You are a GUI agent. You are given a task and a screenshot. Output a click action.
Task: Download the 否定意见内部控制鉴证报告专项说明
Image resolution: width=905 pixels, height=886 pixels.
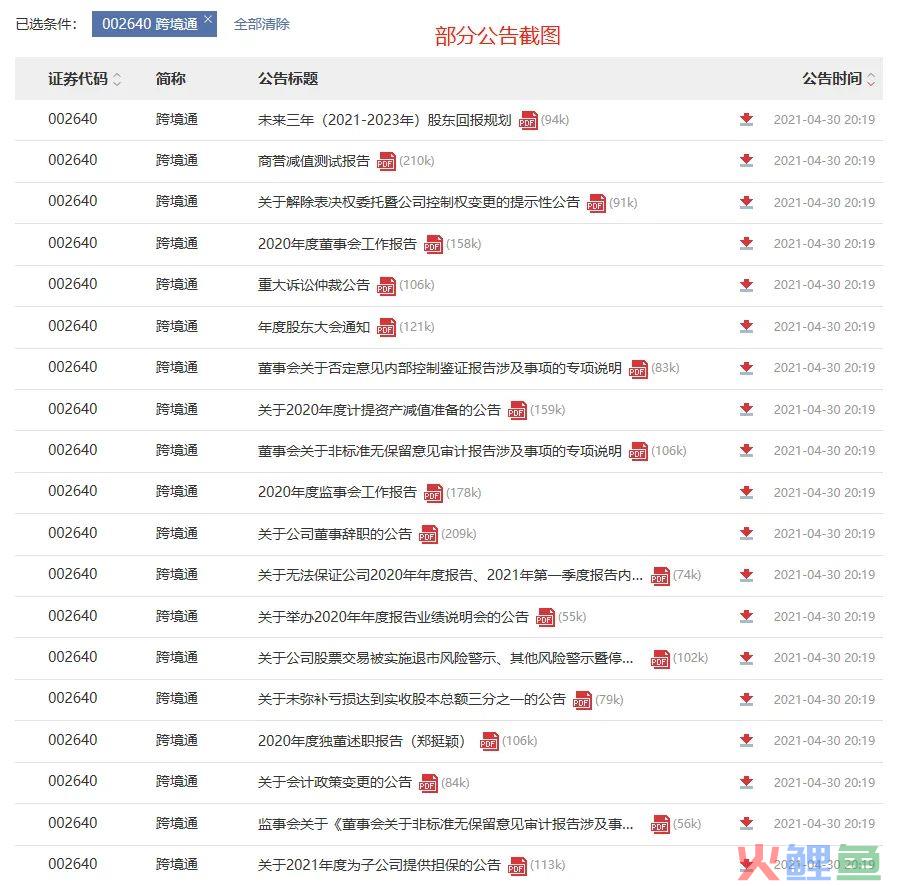(746, 368)
